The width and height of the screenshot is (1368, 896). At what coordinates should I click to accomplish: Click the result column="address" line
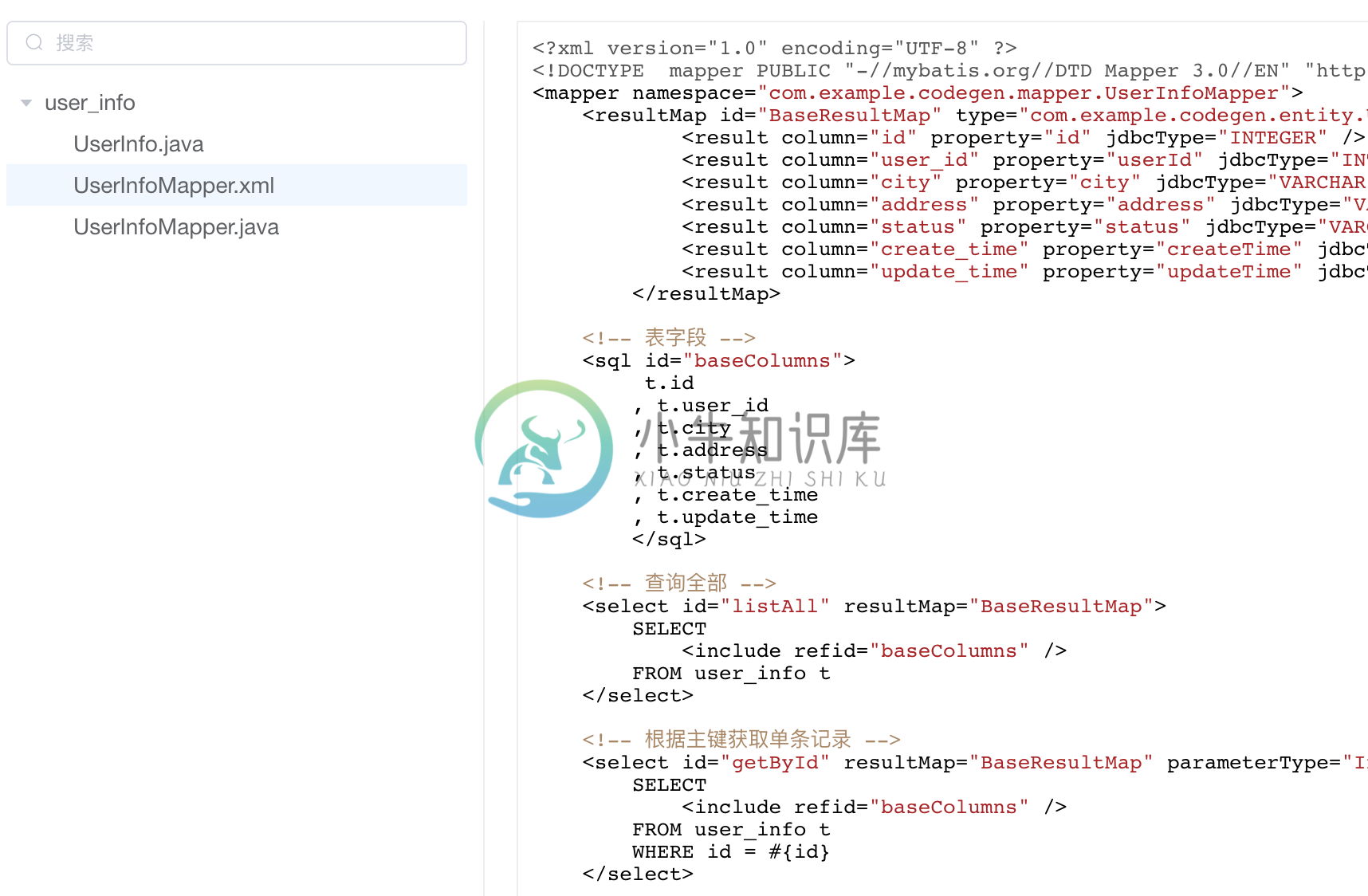[x=1024, y=205]
